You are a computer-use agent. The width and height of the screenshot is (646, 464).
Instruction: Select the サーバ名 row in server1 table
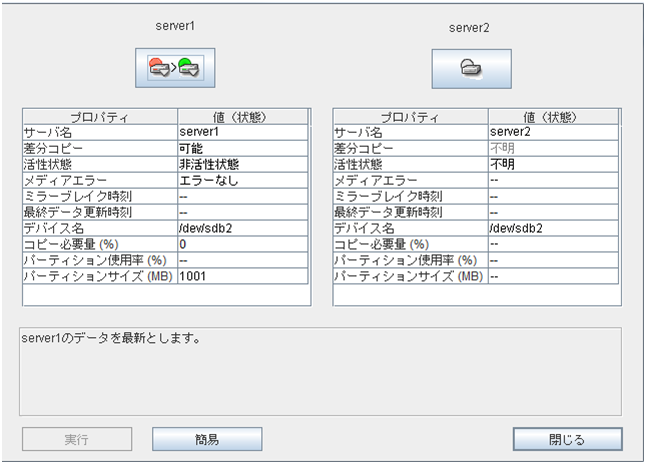click(x=99, y=131)
